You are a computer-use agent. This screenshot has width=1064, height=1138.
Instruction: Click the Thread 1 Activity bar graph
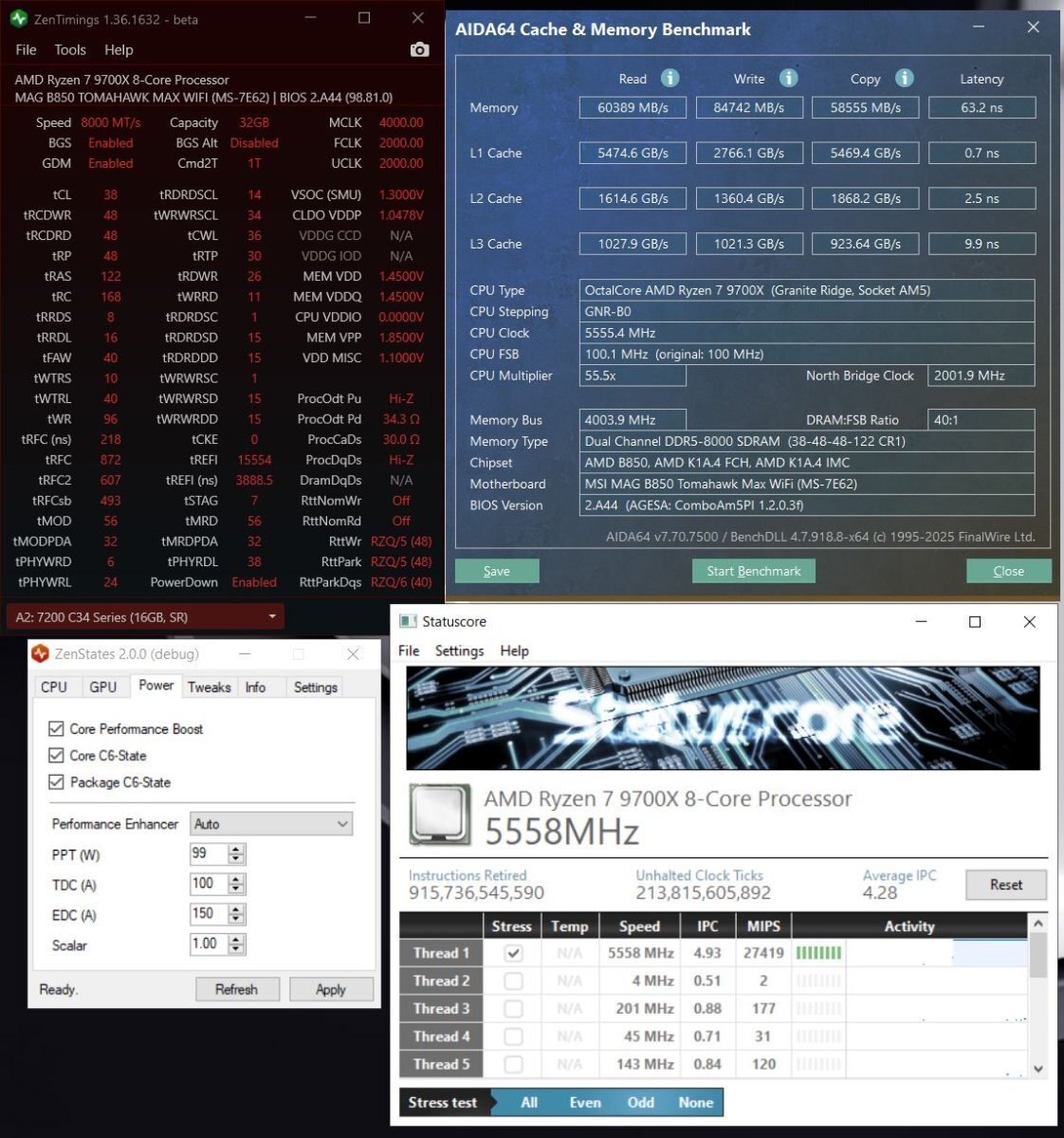point(818,953)
